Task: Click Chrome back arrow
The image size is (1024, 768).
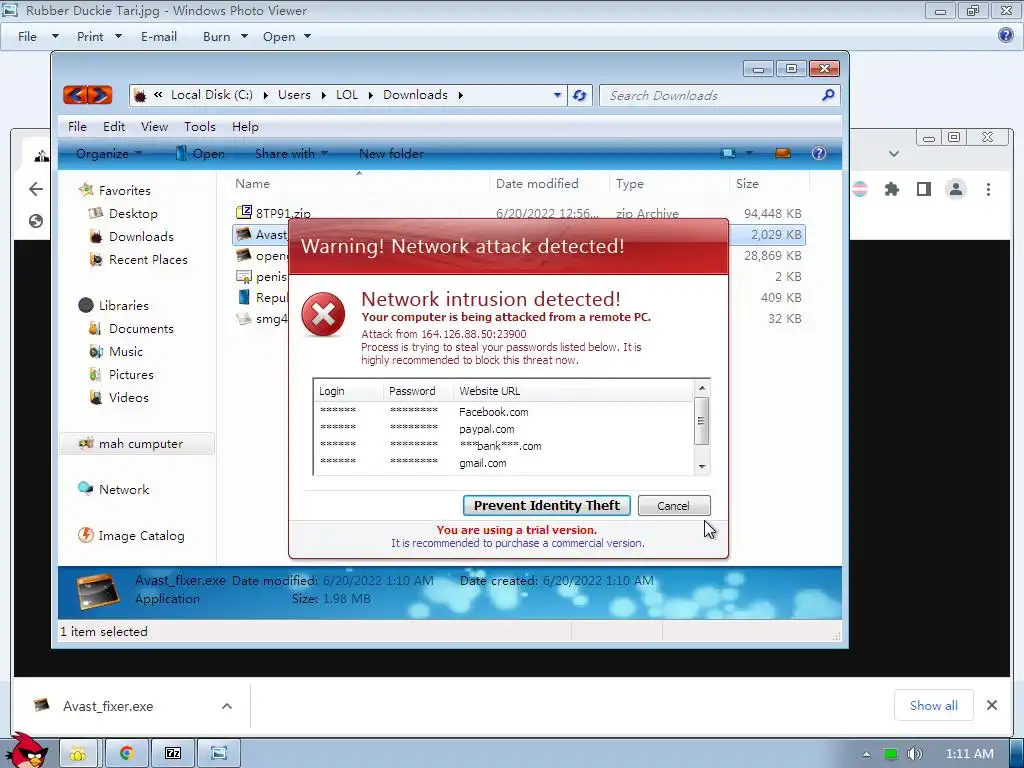Action: click(x=36, y=189)
